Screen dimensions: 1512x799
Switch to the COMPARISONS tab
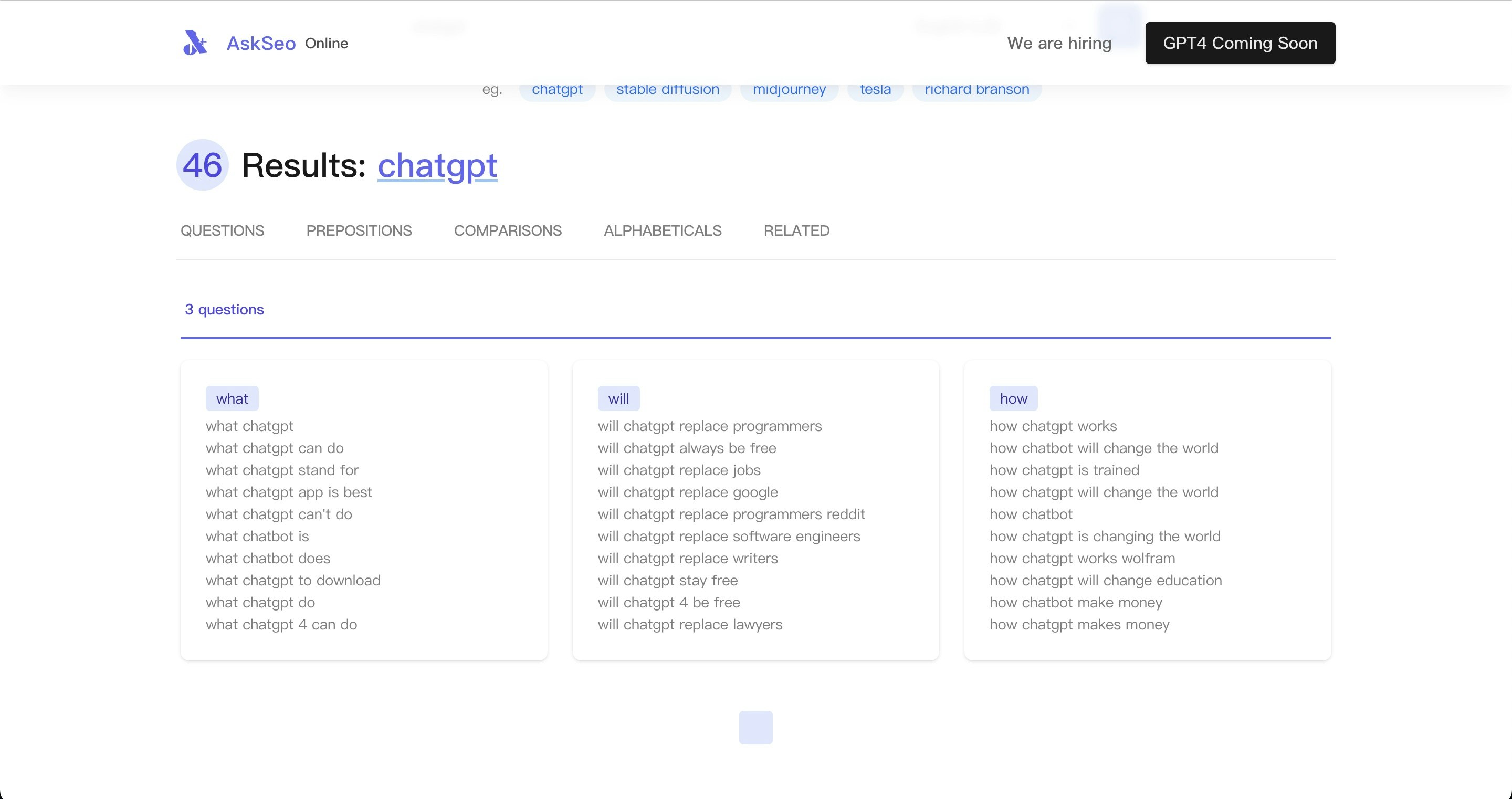tap(508, 230)
